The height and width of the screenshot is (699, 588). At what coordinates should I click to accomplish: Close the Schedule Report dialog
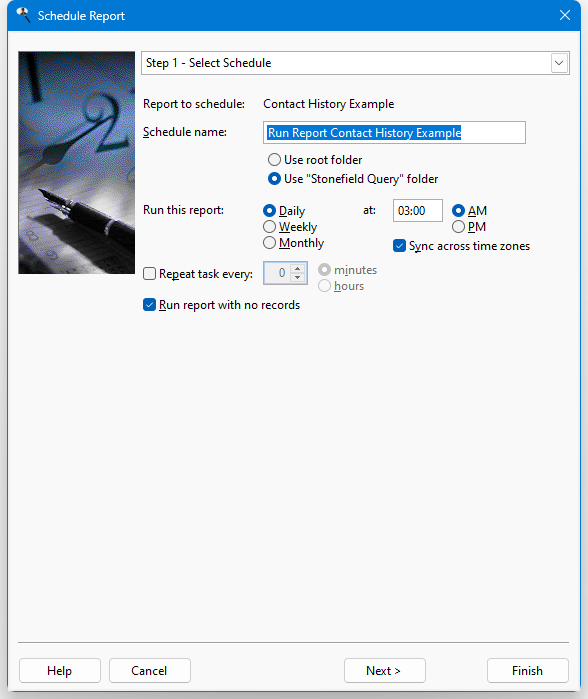[x=565, y=15]
